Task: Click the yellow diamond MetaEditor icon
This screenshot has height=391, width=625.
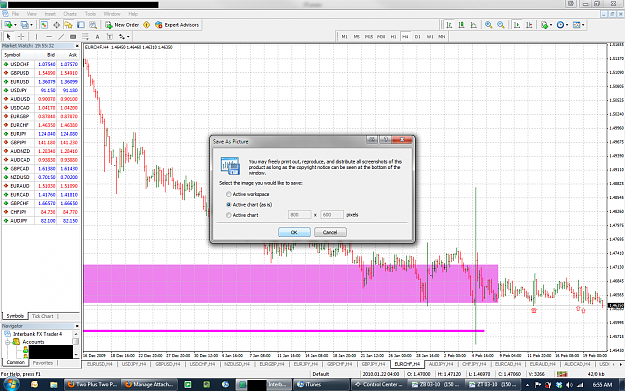Action: click(147, 25)
